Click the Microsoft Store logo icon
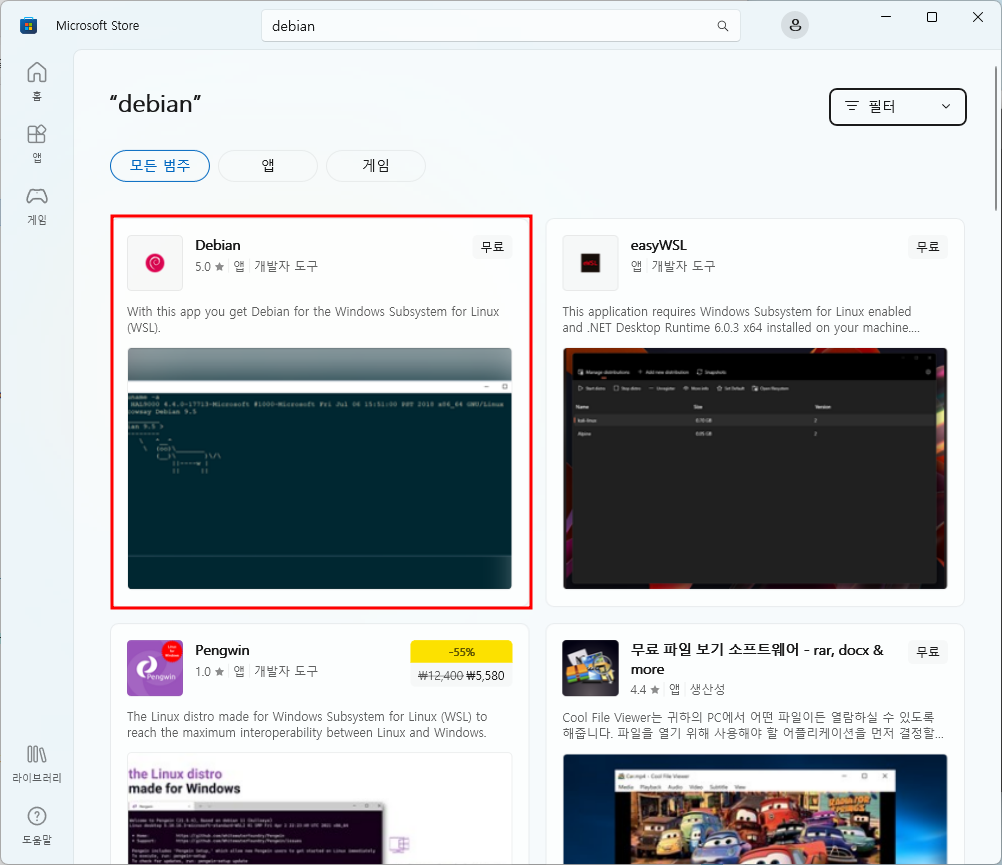Screen dimensions: 1002x865 [x=29, y=26]
